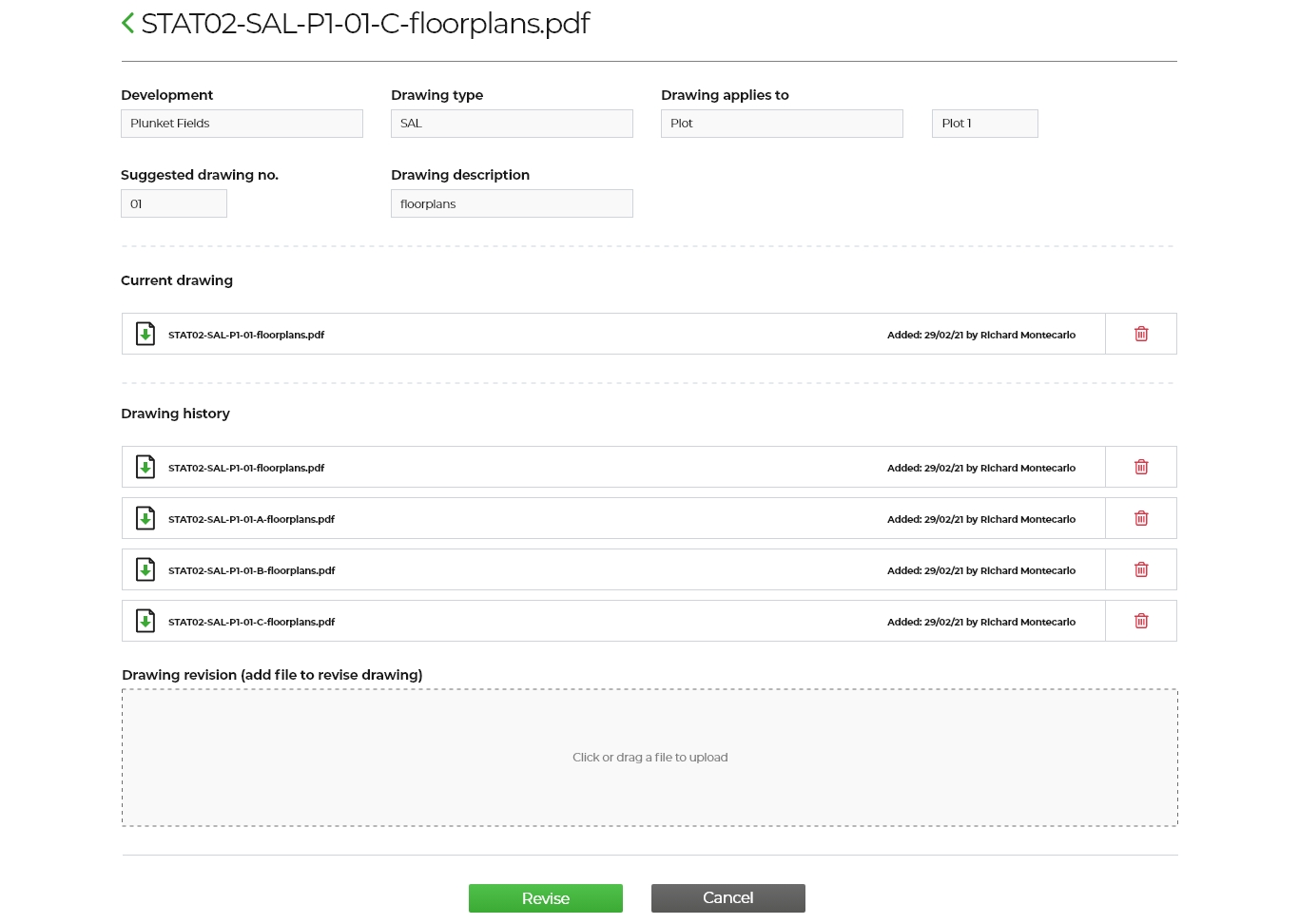Click the Drawing description floorplans field
Image resolution: width=1299 pixels, height=924 pixels.
click(x=512, y=203)
